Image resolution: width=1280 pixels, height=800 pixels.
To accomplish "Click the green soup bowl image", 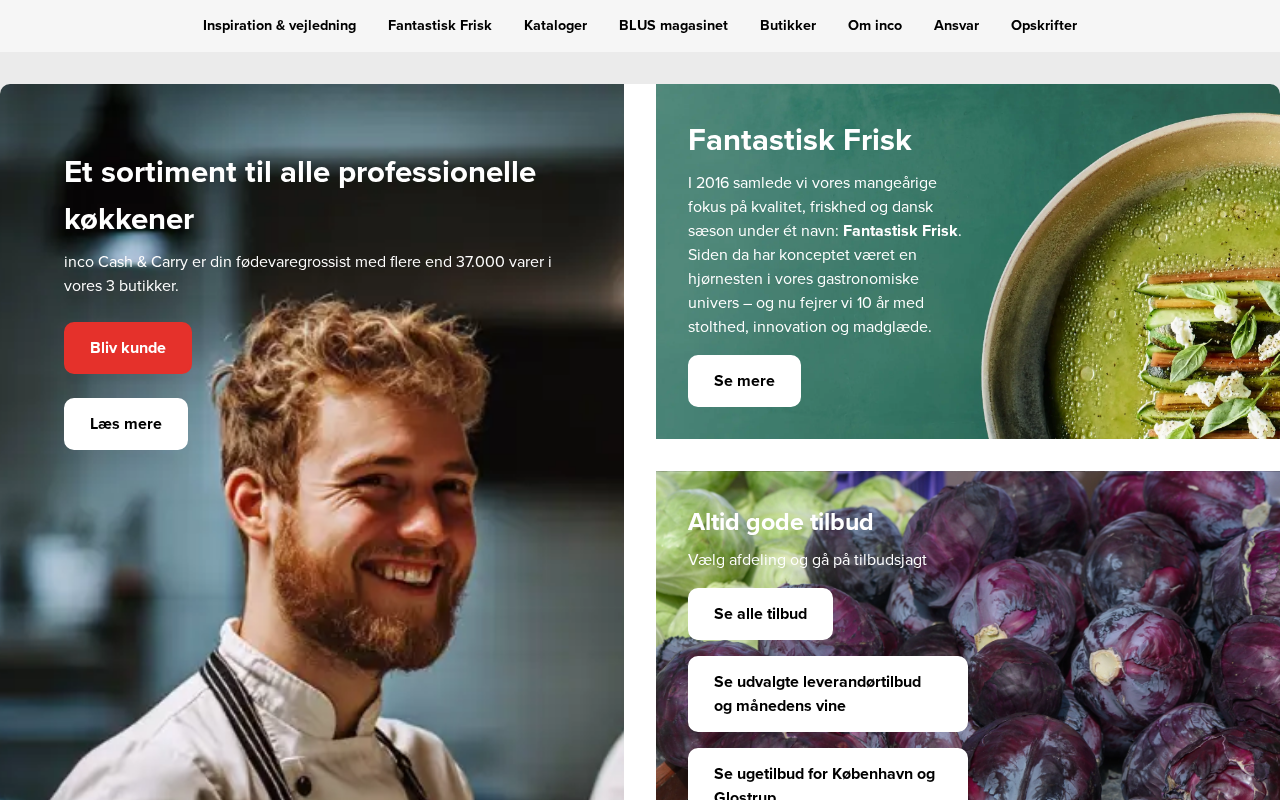I will [1131, 276].
